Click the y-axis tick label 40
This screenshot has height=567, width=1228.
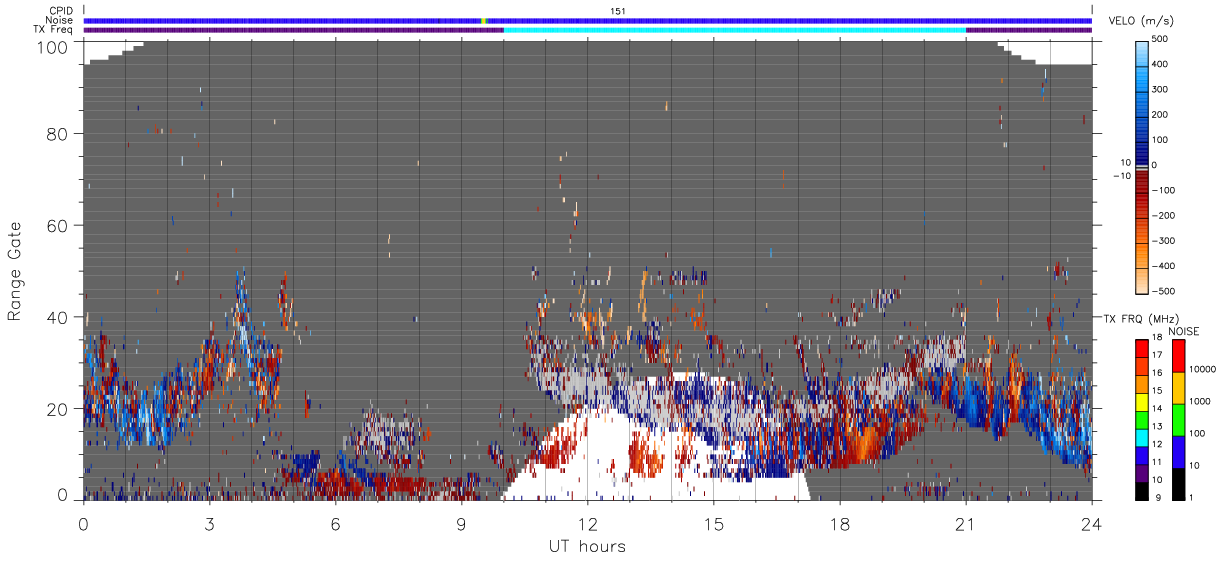[x=58, y=317]
